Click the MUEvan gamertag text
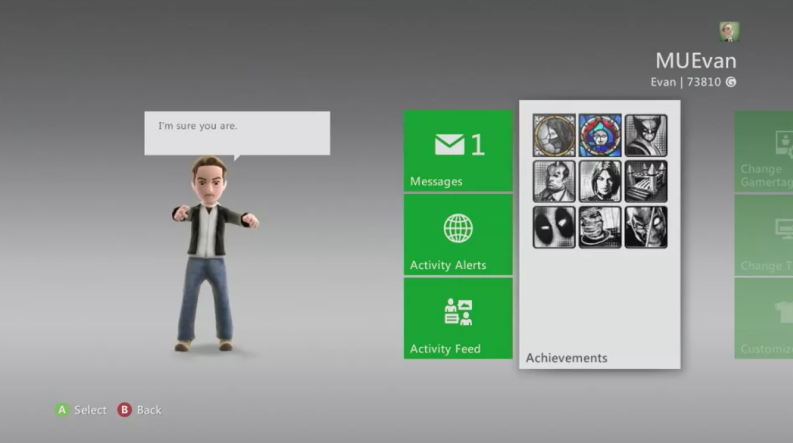793x443 pixels. pyautogui.click(x=696, y=61)
